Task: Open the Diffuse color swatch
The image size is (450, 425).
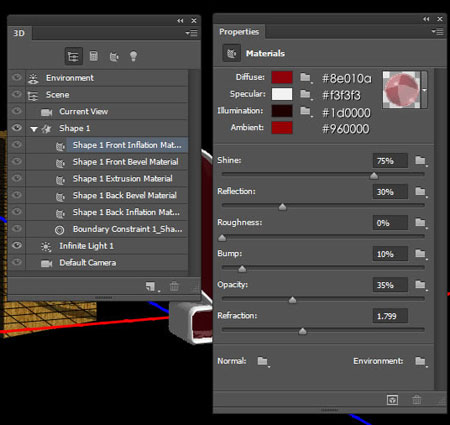Action: pos(282,77)
